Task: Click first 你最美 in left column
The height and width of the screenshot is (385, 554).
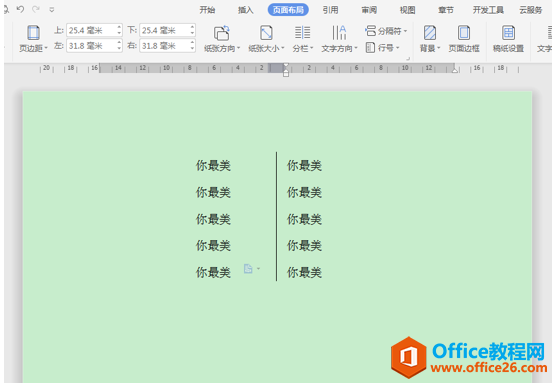Action: click(213, 166)
